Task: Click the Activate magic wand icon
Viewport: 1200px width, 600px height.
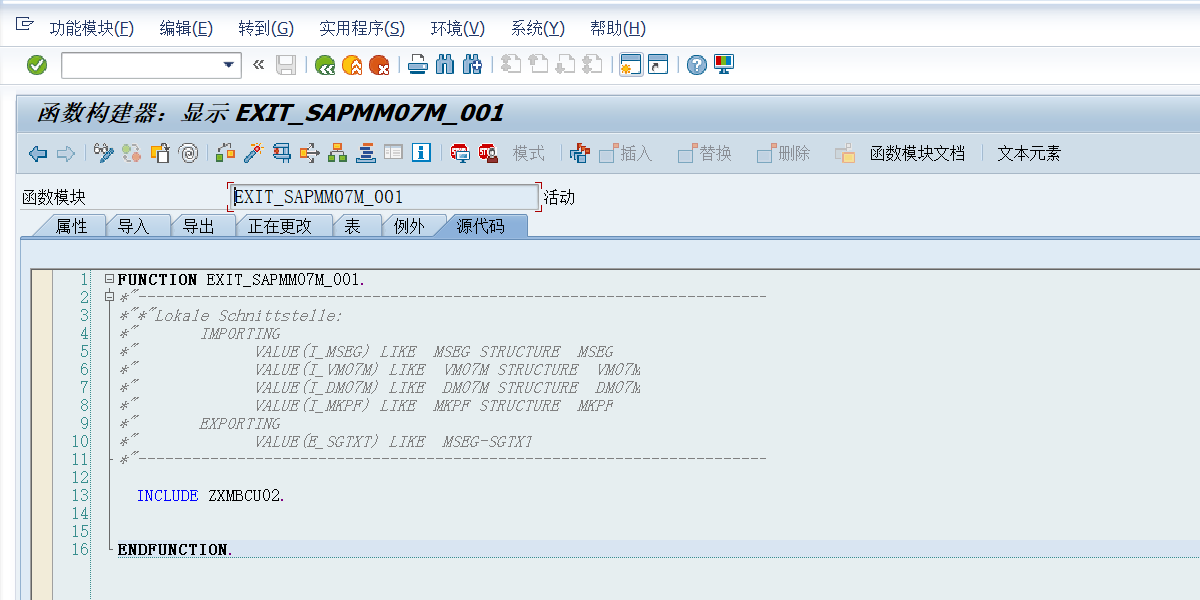Action: point(254,153)
